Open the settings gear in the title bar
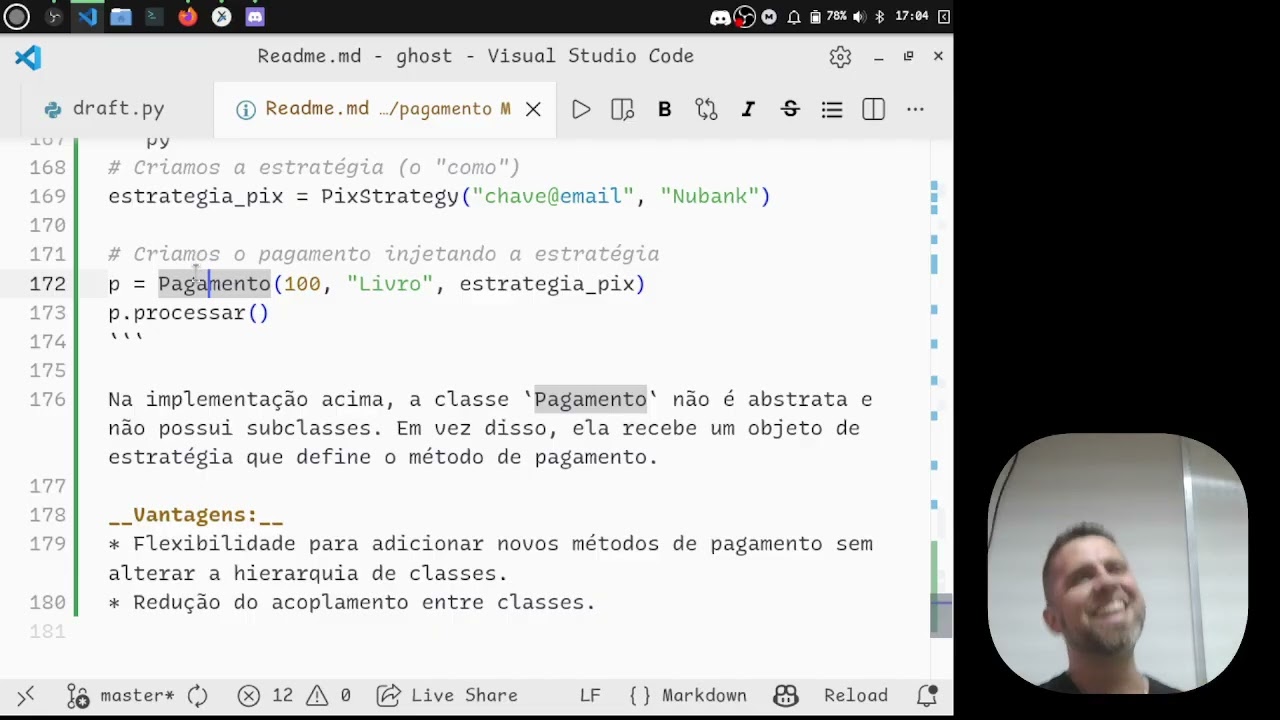The height and width of the screenshot is (720, 1280). (x=840, y=57)
